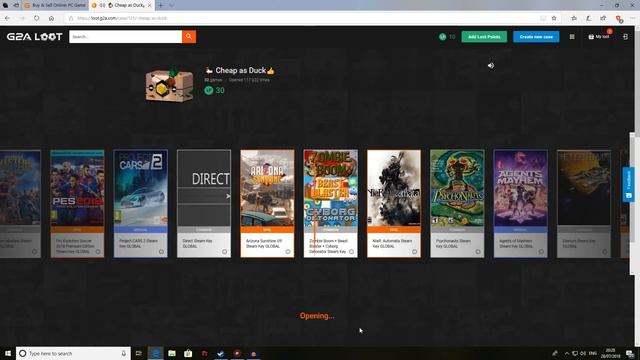
Task: Click the share page icon
Action: 603,18
